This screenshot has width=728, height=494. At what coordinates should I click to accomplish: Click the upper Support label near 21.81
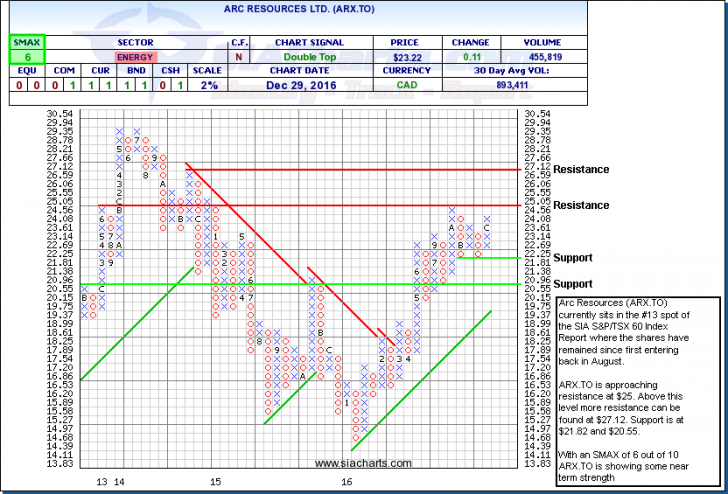point(572,258)
